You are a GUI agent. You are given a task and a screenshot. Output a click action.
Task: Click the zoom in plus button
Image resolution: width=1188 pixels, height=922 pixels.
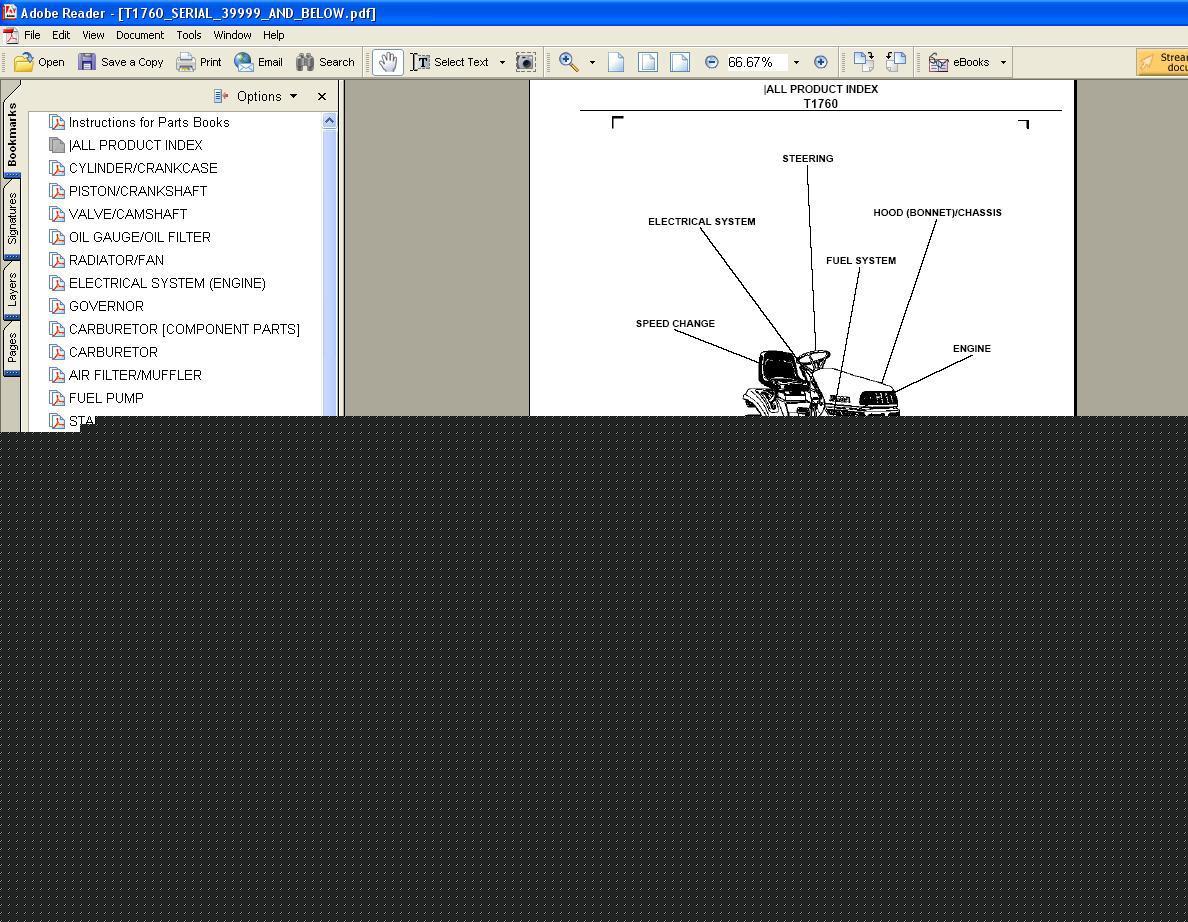point(821,62)
